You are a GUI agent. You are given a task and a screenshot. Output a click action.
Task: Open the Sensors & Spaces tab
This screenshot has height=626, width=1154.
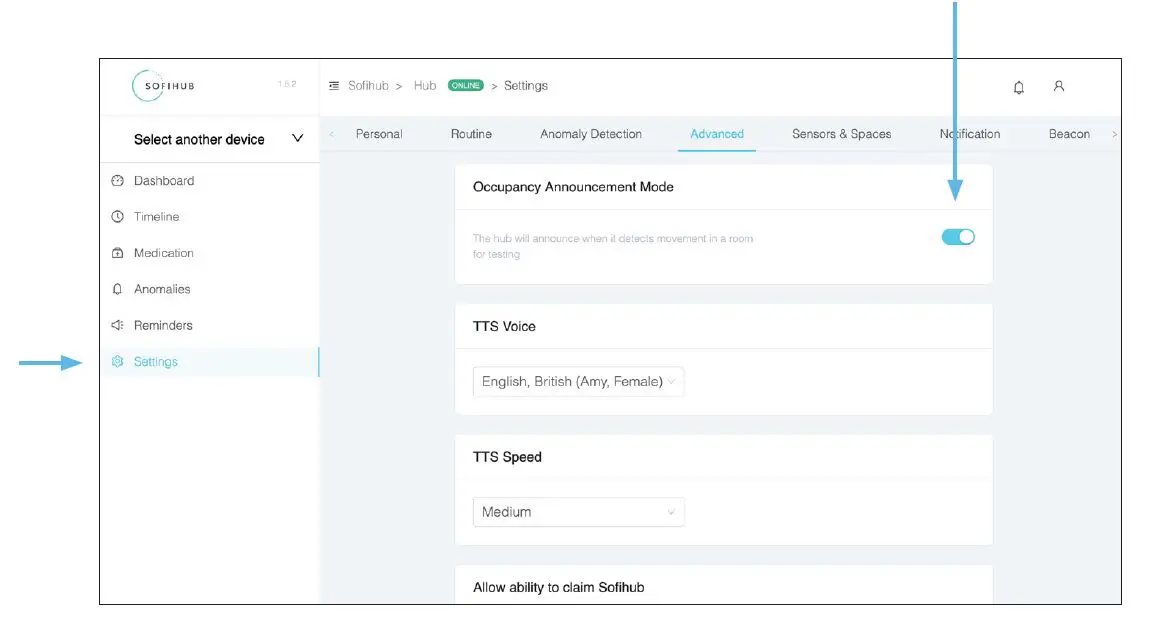pyautogui.click(x=841, y=134)
